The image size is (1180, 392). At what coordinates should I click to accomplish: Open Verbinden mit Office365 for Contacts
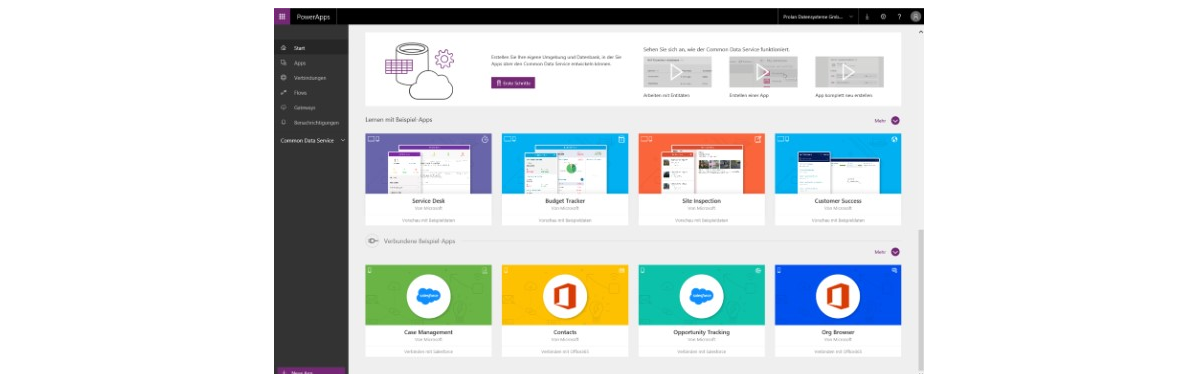[x=564, y=351]
